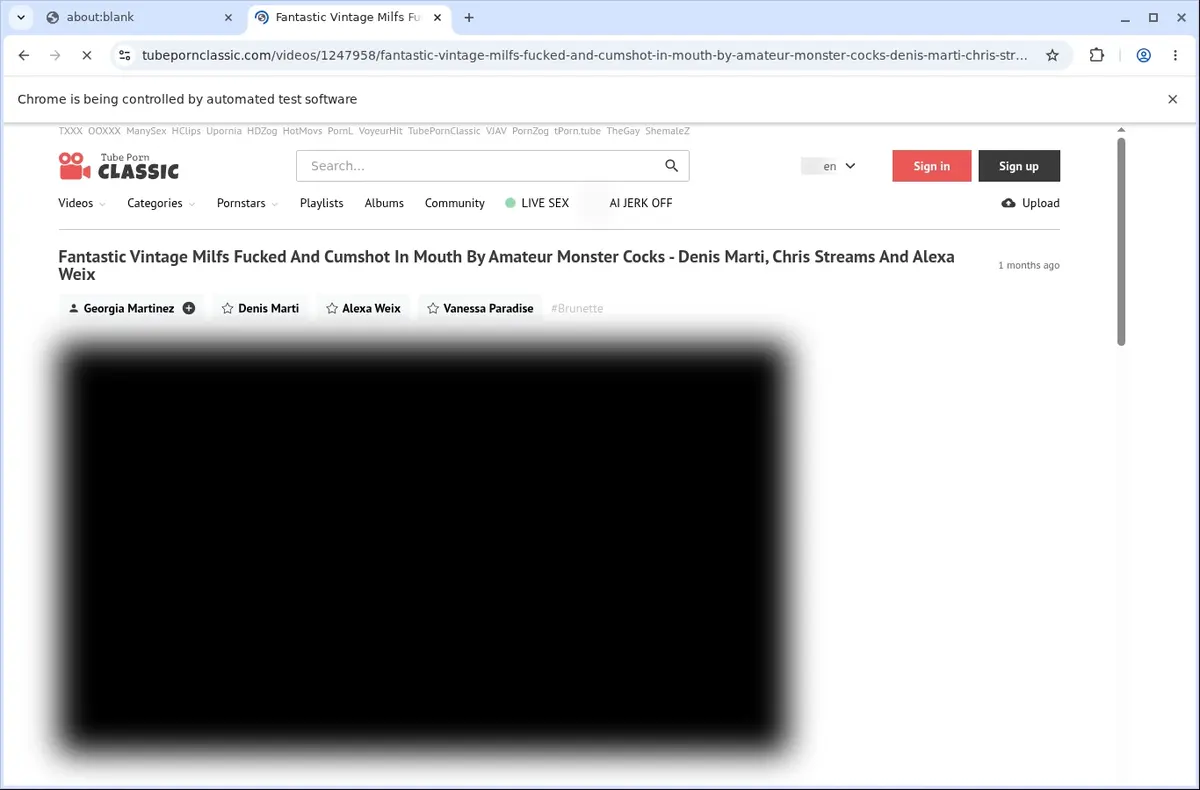Maximize the Chrome window

click(x=1153, y=17)
